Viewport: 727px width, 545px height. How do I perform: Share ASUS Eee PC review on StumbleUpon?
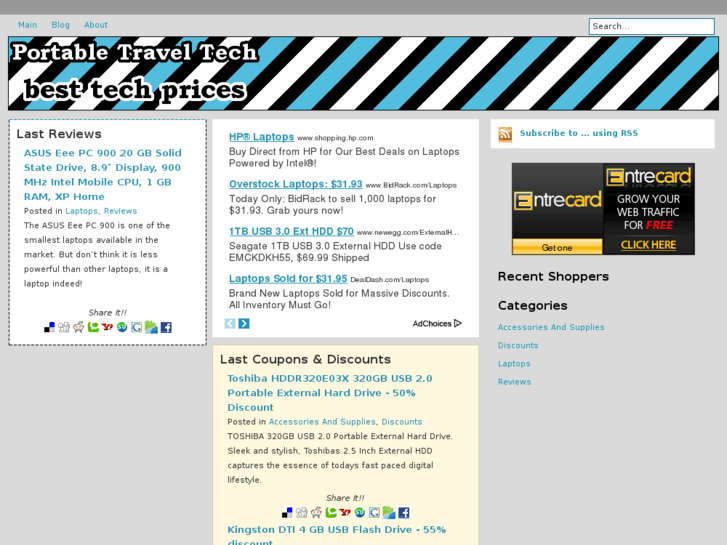[x=122, y=327]
